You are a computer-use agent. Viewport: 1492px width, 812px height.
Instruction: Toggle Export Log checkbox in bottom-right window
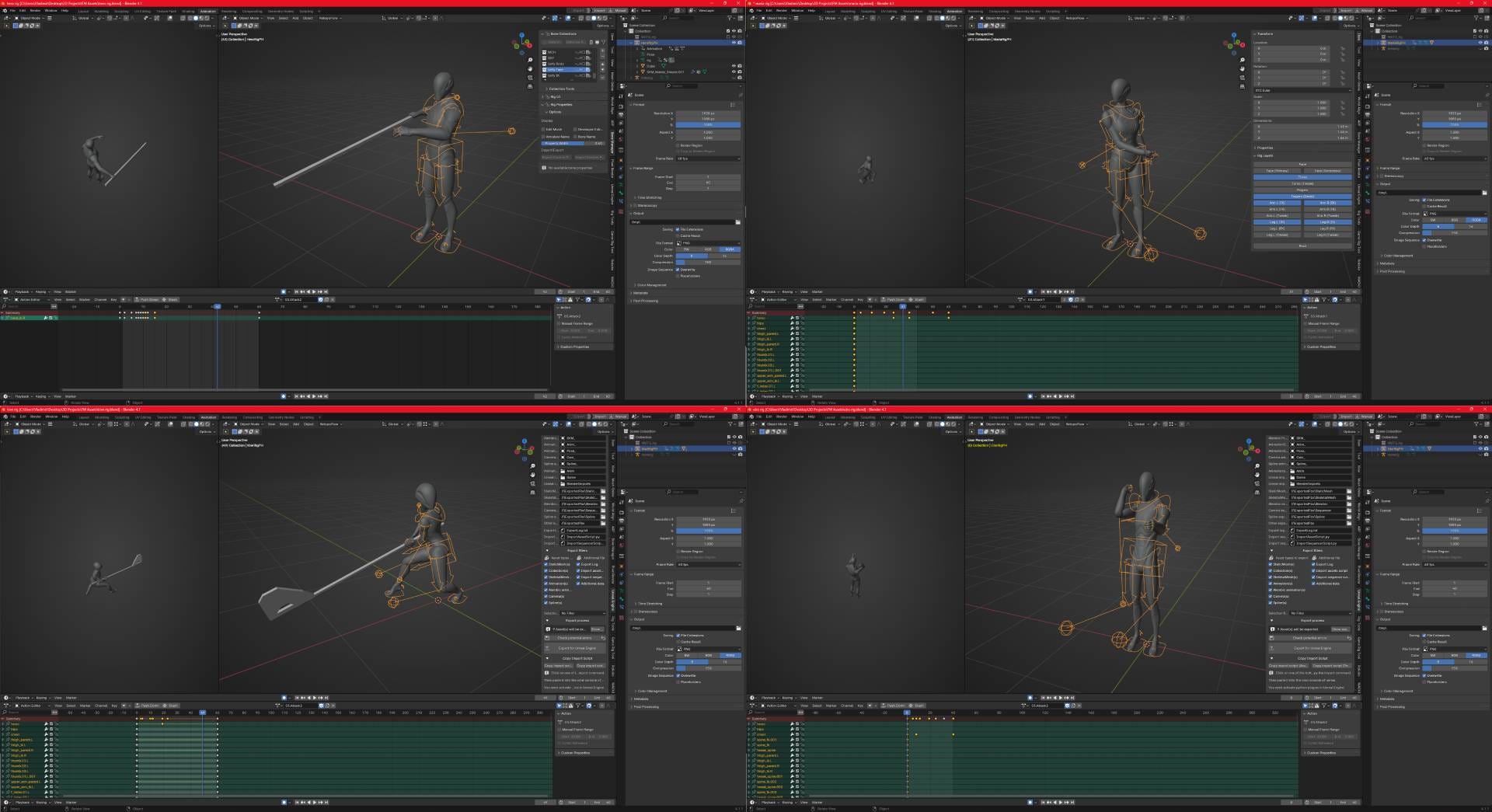(1315, 564)
